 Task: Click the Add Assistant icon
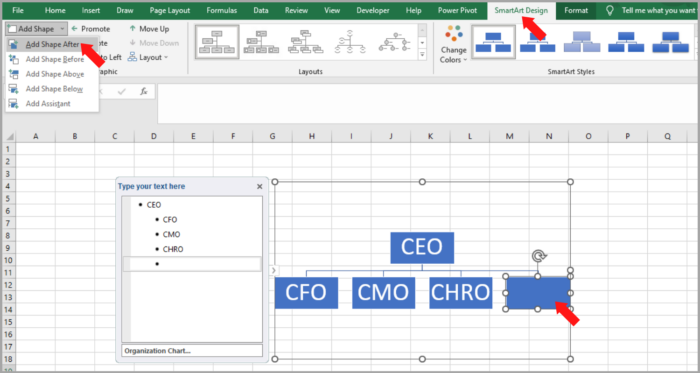click(14, 104)
